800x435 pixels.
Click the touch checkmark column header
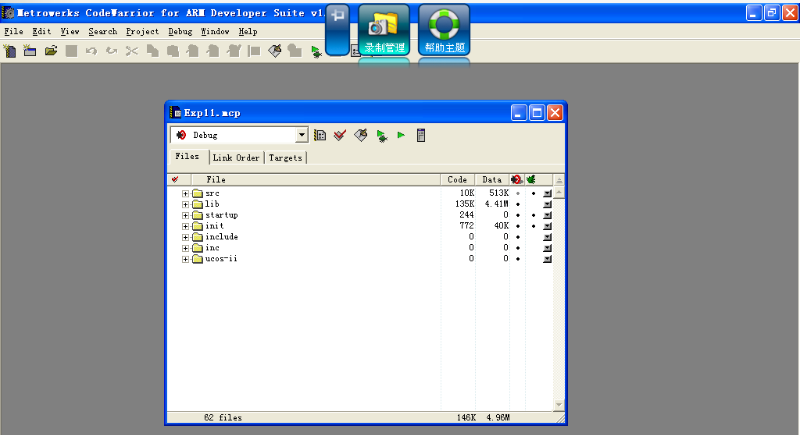[175, 180]
